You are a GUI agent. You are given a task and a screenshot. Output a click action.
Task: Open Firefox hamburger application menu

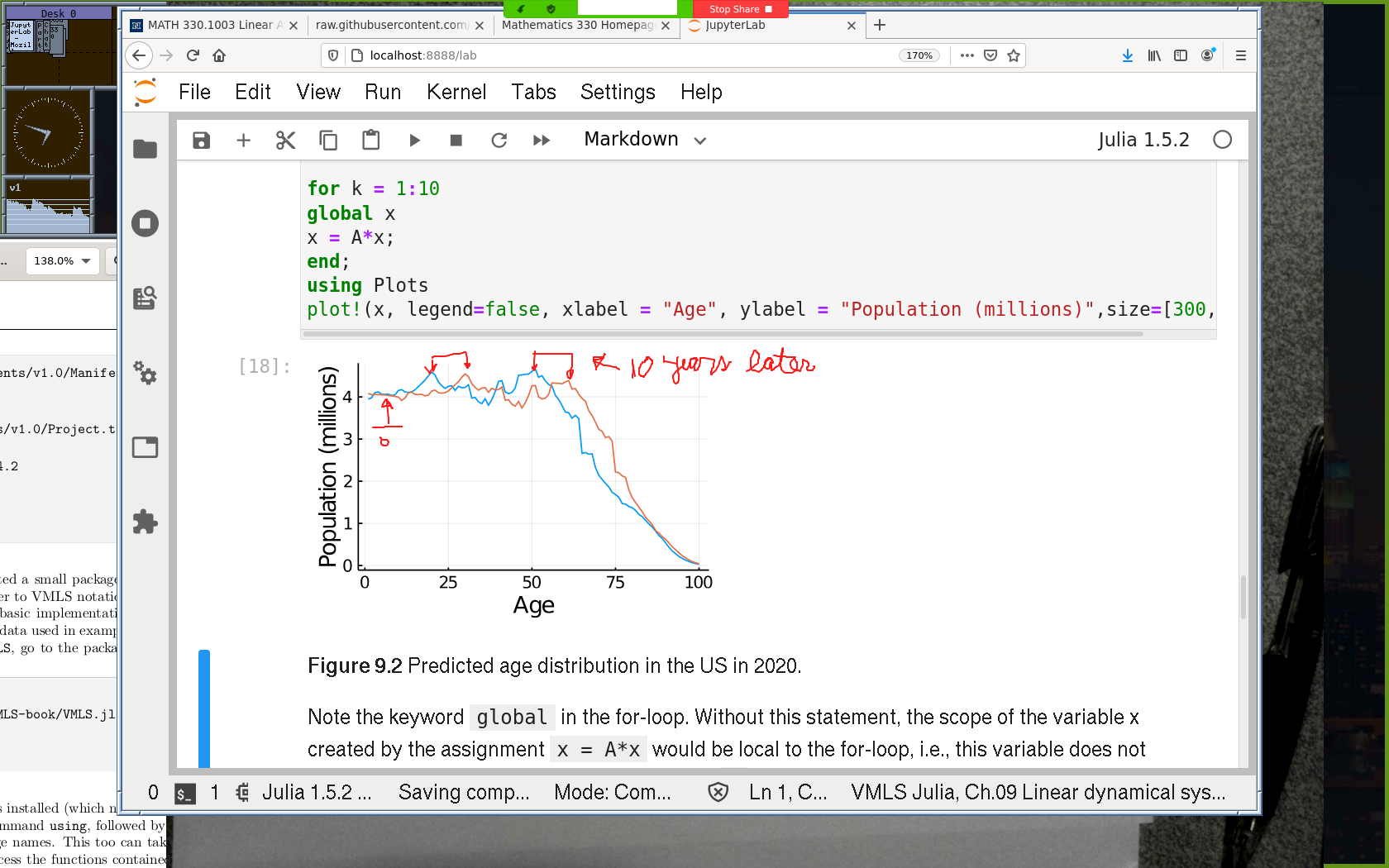[1240, 55]
